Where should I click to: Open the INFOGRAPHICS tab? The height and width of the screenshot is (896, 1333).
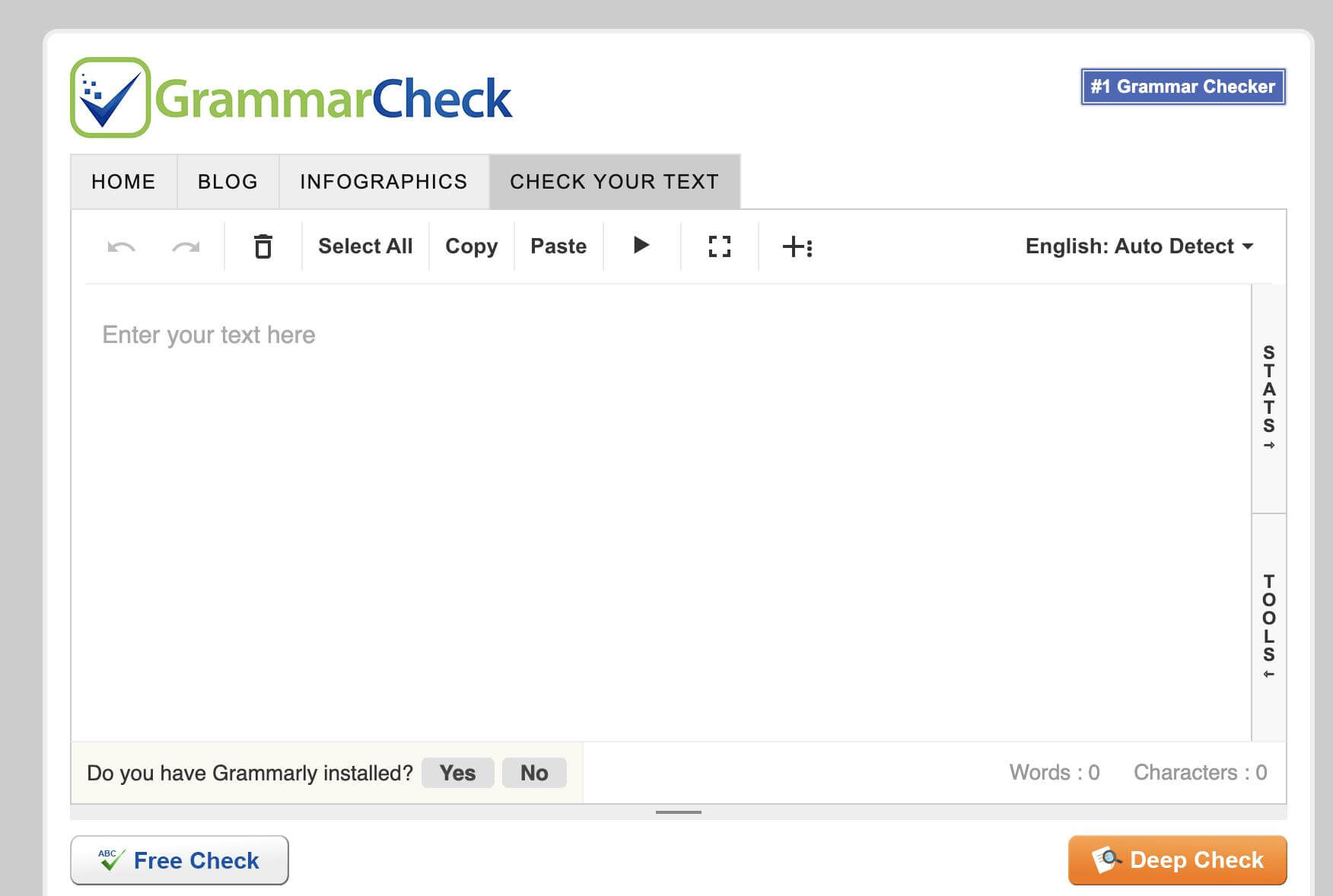[384, 182]
